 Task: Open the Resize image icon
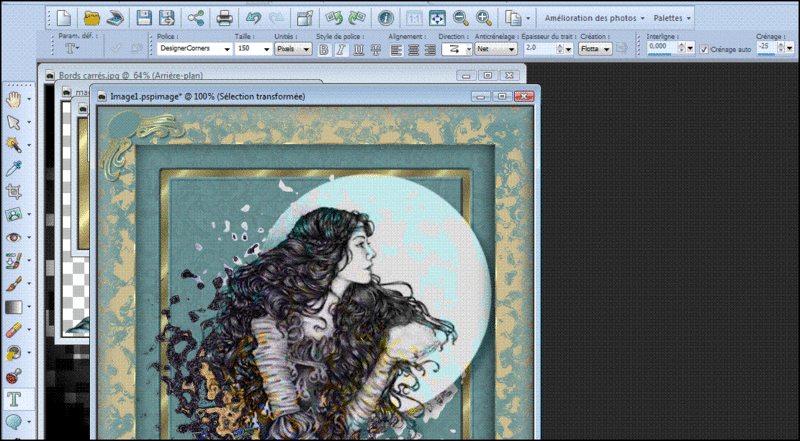coord(305,18)
